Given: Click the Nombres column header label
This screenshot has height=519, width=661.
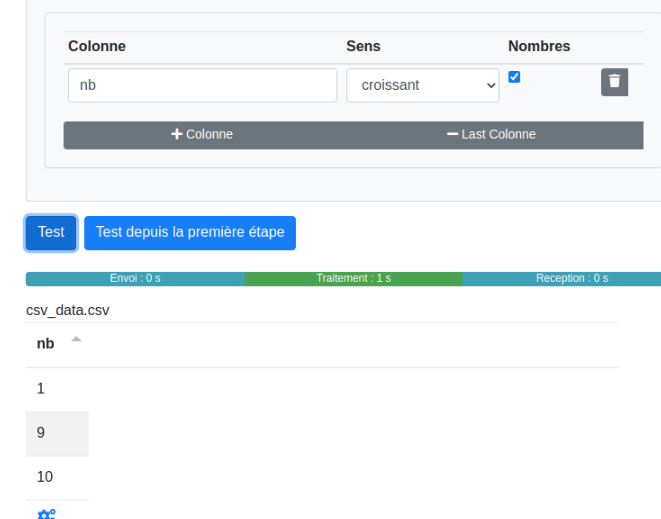Looking at the screenshot, I should coord(539,46).
